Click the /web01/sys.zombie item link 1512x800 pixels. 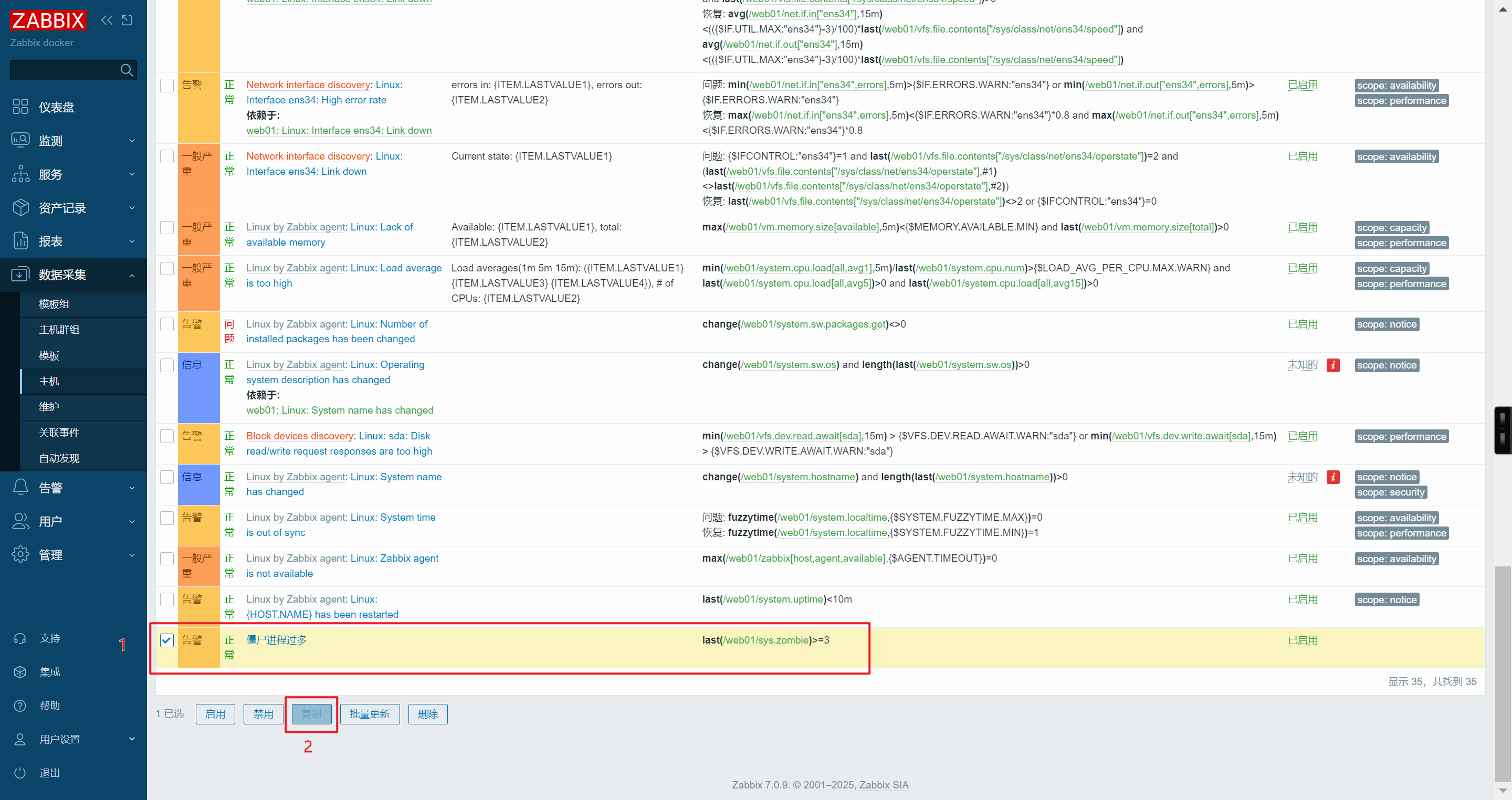click(x=766, y=640)
